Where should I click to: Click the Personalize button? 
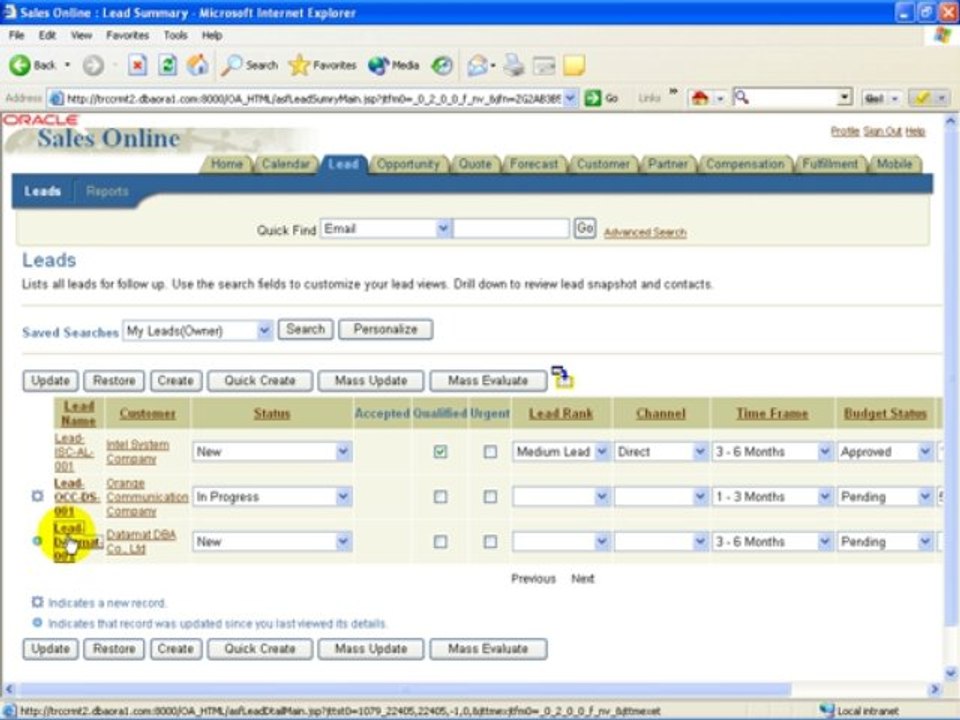385,329
